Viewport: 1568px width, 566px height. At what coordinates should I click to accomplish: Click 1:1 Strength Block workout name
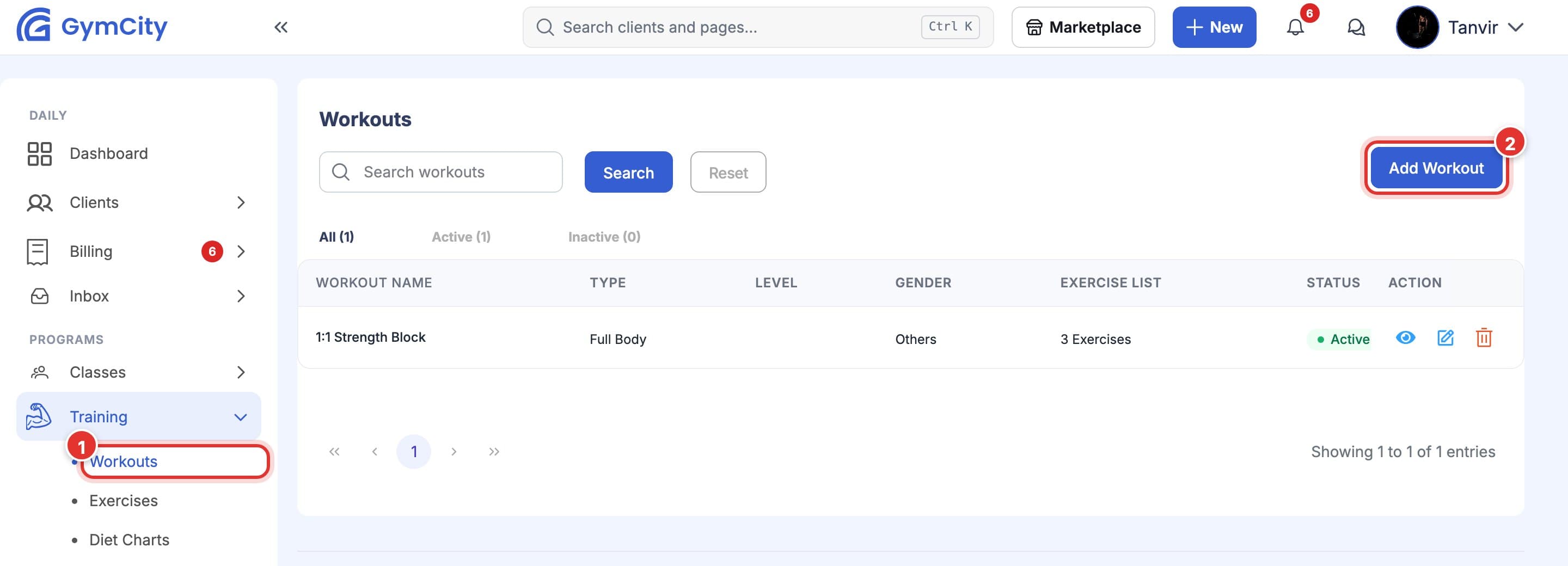(x=370, y=337)
